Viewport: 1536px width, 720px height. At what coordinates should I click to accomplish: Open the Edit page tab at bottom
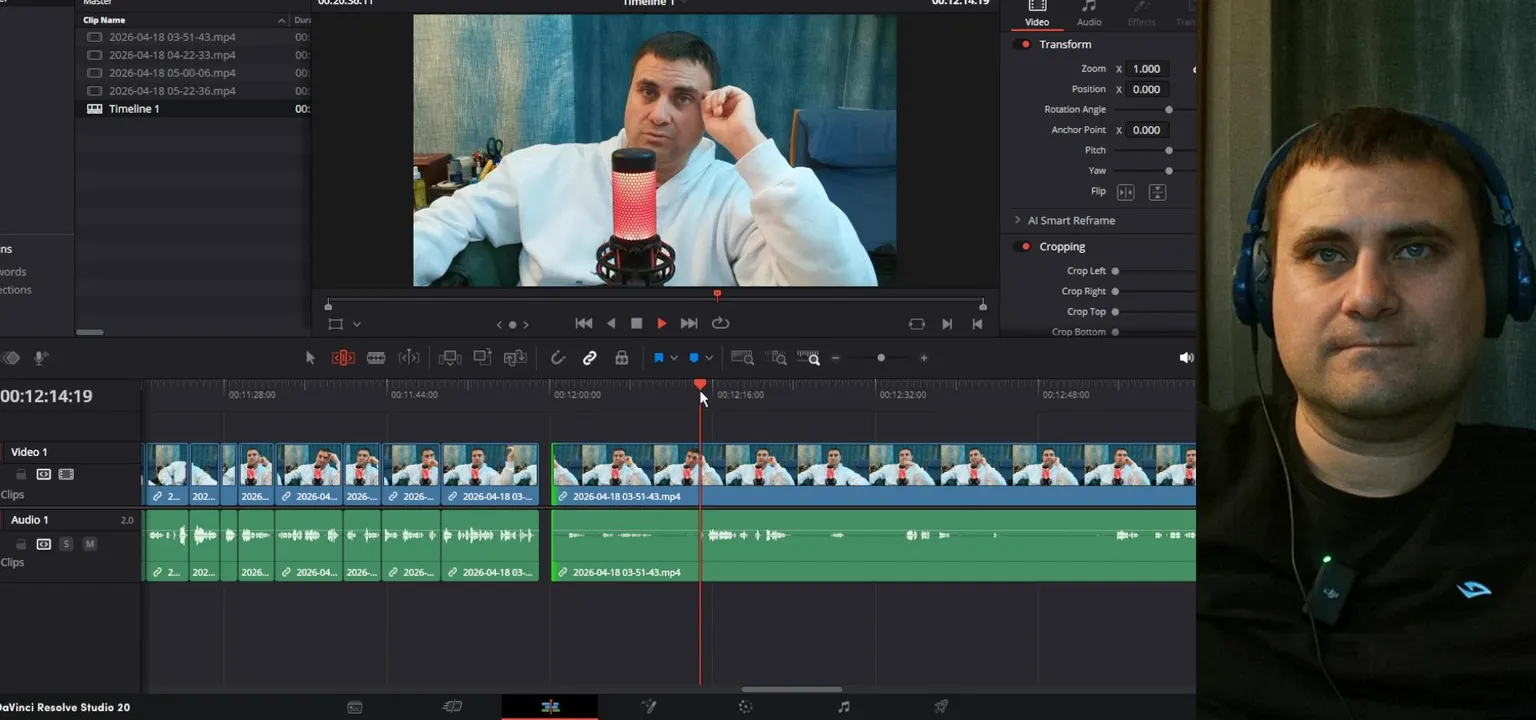pyautogui.click(x=550, y=707)
